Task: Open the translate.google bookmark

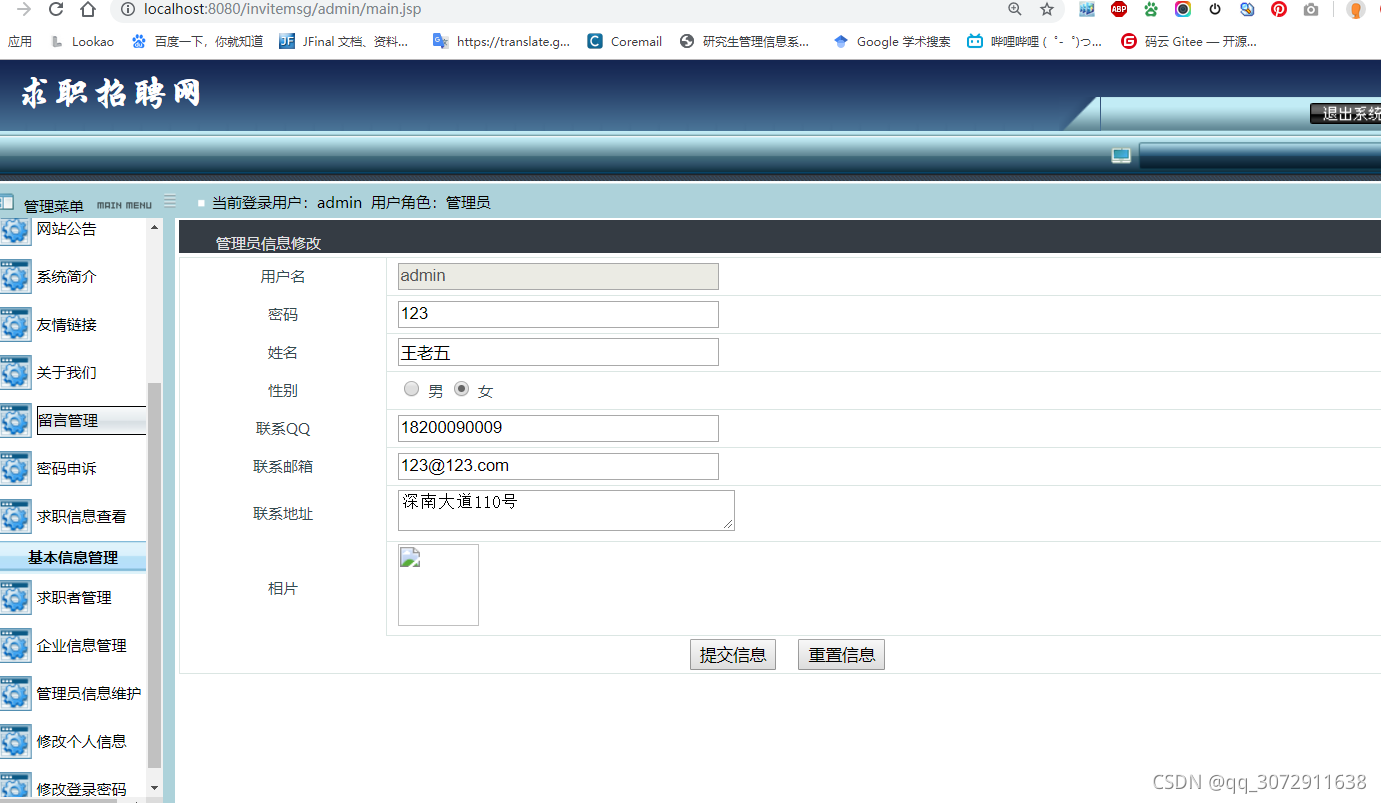Action: click(x=502, y=41)
